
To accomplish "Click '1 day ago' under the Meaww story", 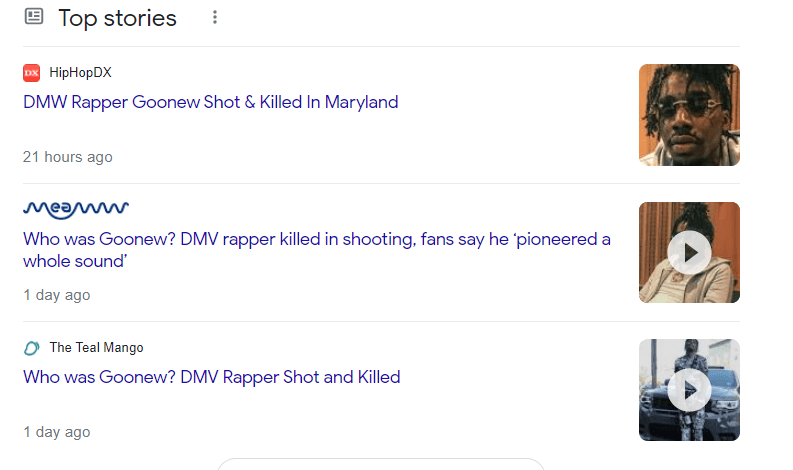I will tap(57, 295).
